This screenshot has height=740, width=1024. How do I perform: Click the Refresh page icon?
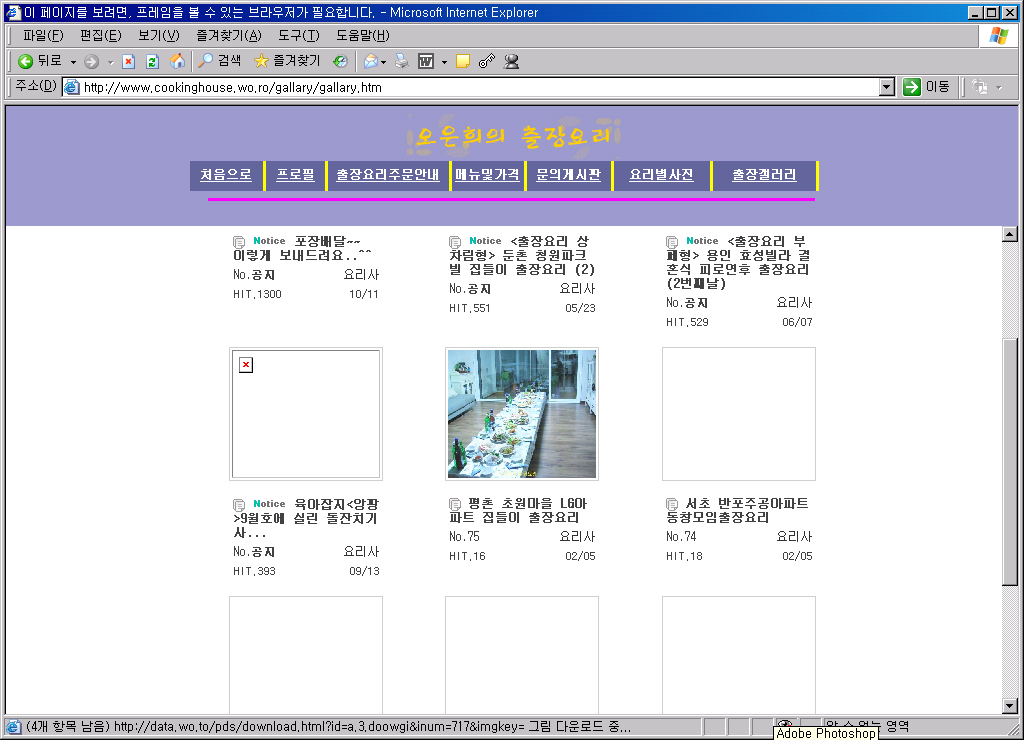coord(152,61)
